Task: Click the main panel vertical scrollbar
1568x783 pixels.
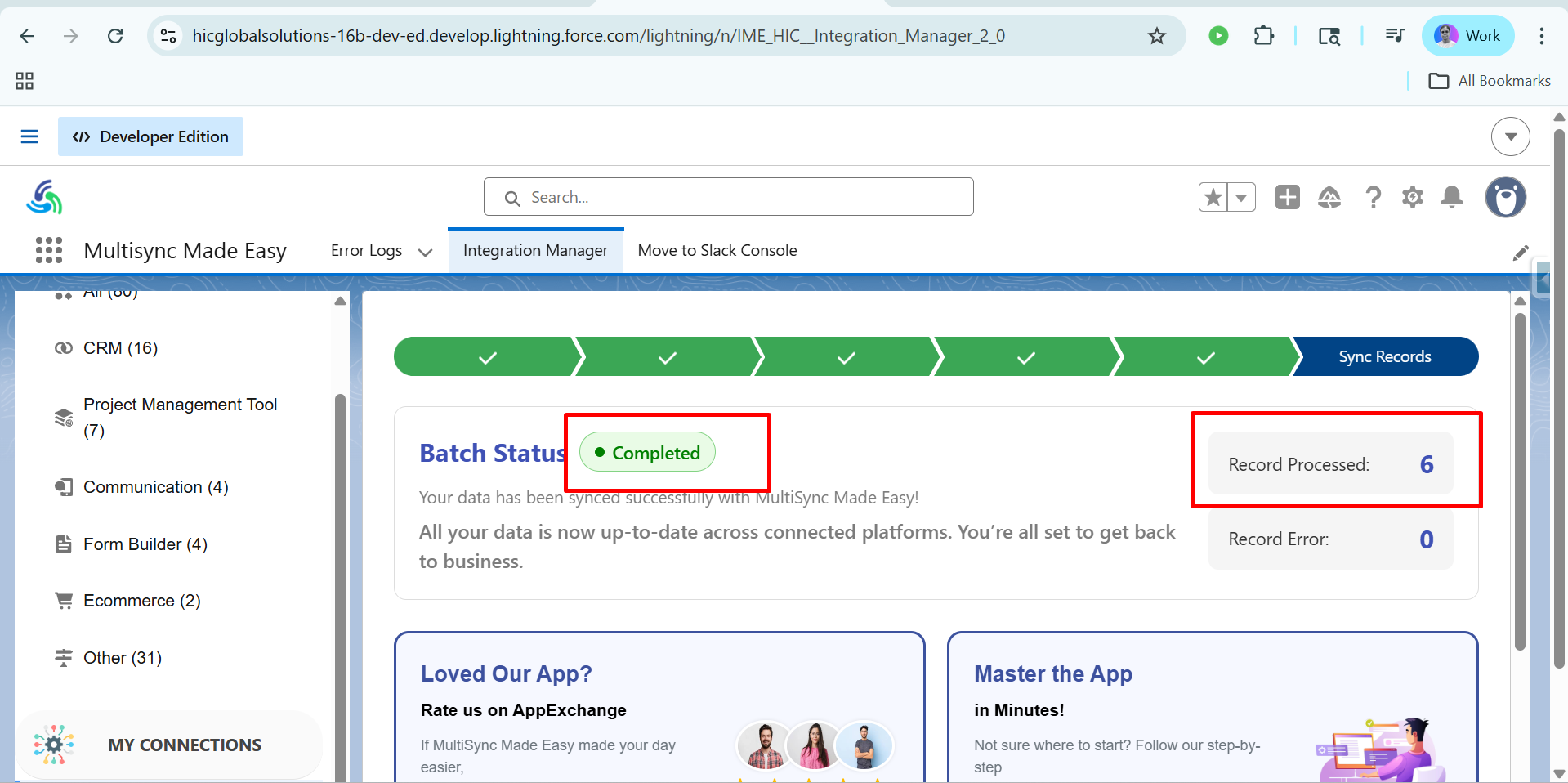Action: pyautogui.click(x=1520, y=482)
